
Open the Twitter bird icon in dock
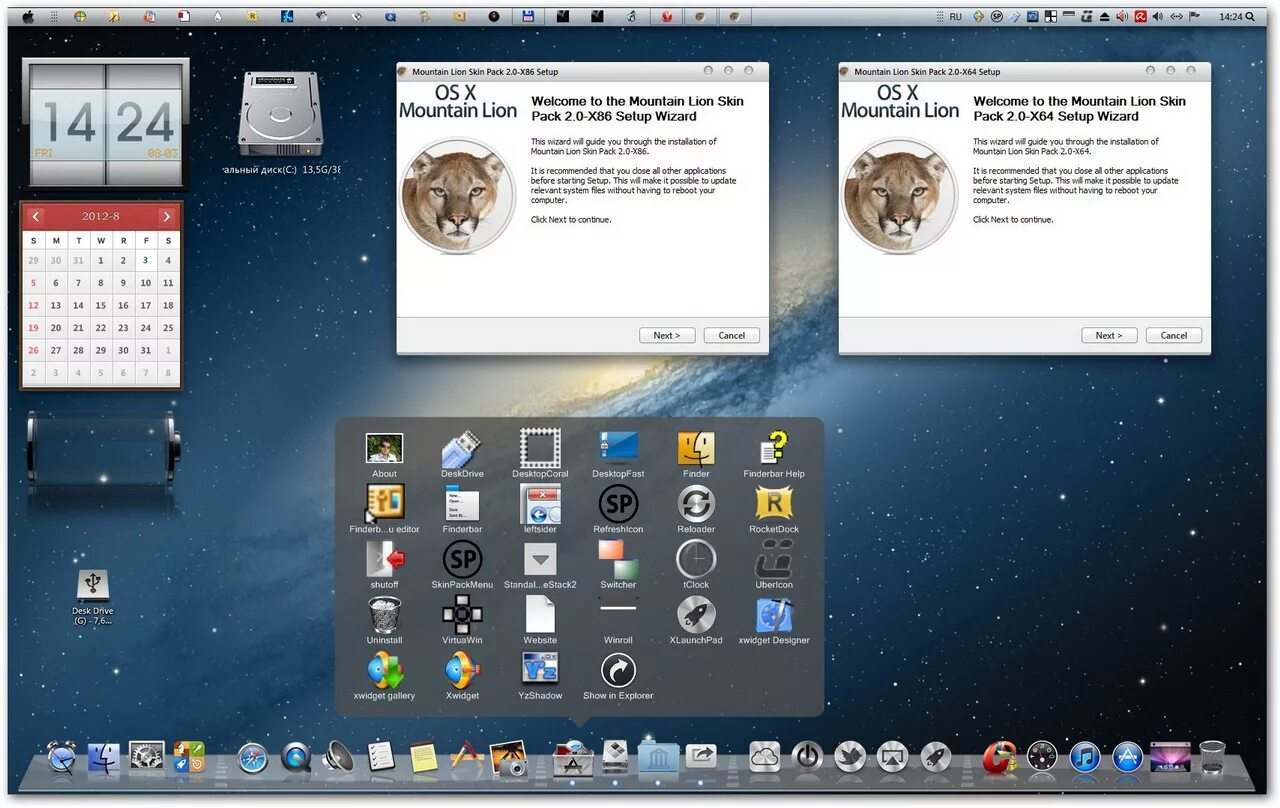tap(850, 757)
